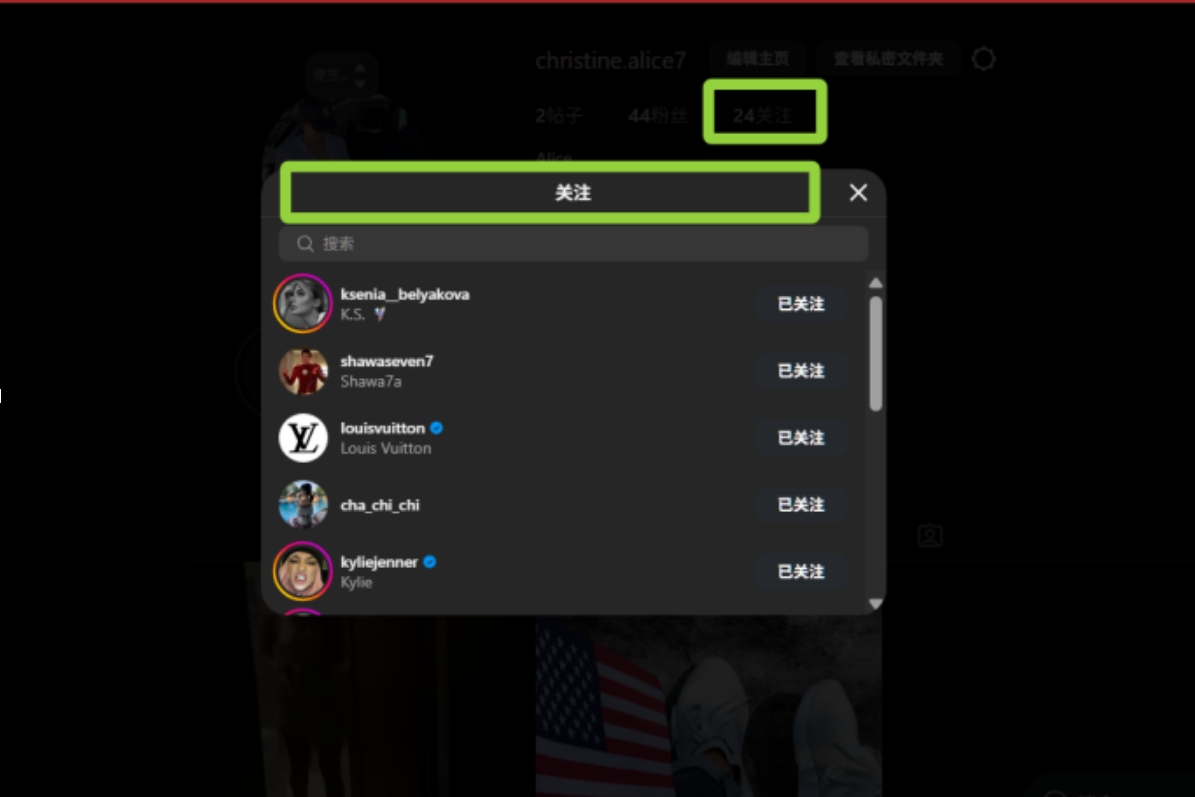Open ksenia_belyakova's profile avatar

(x=303, y=303)
